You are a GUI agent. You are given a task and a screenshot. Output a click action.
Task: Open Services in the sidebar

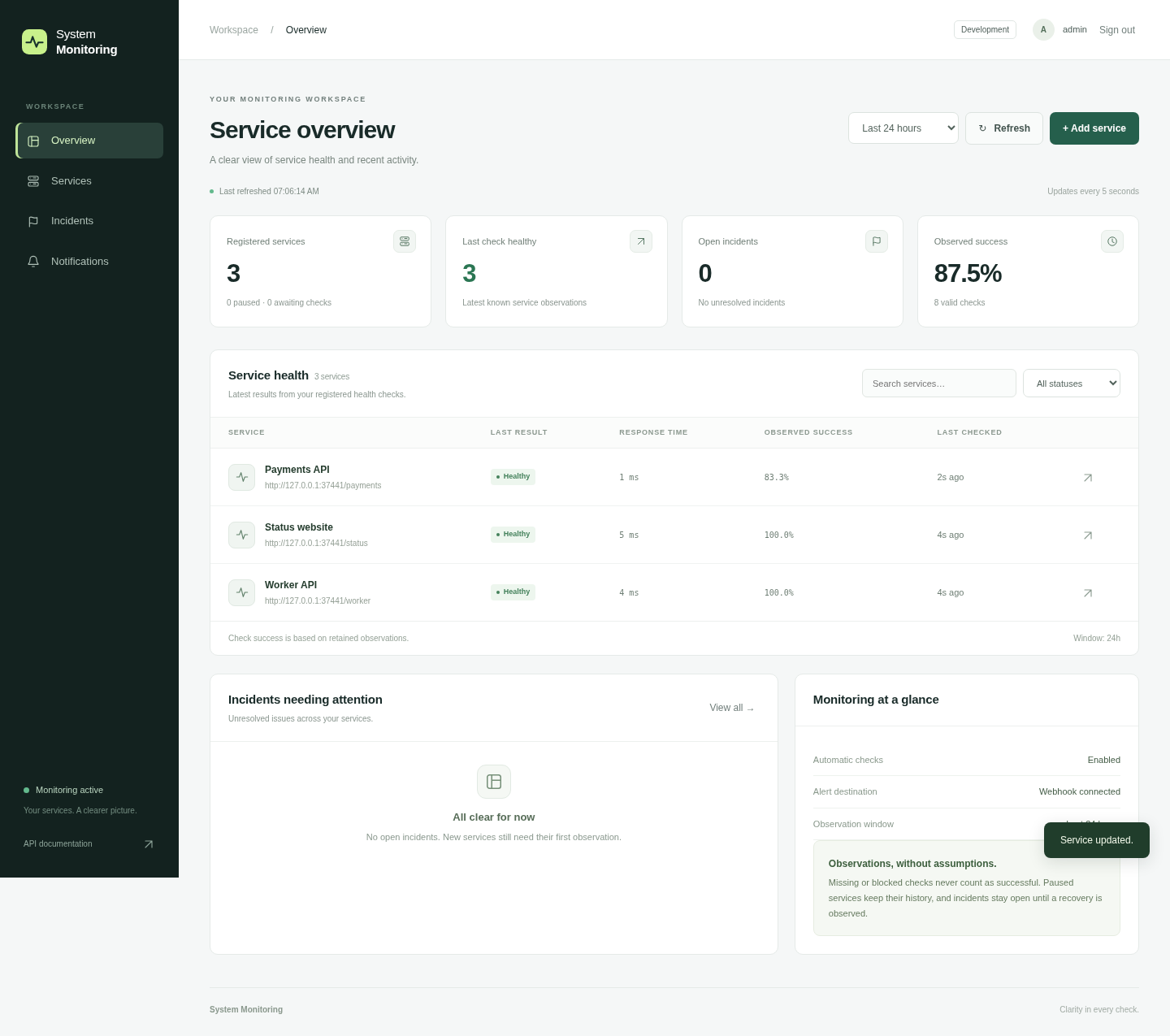(89, 181)
